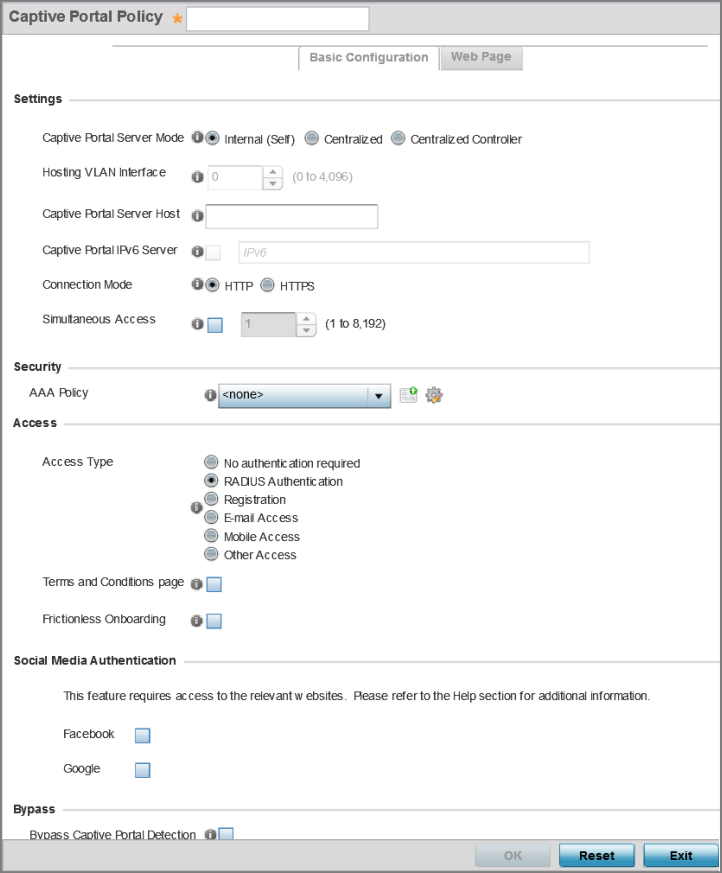Choose Registration access type
Viewport: 722px width, 873px height.
(211, 498)
